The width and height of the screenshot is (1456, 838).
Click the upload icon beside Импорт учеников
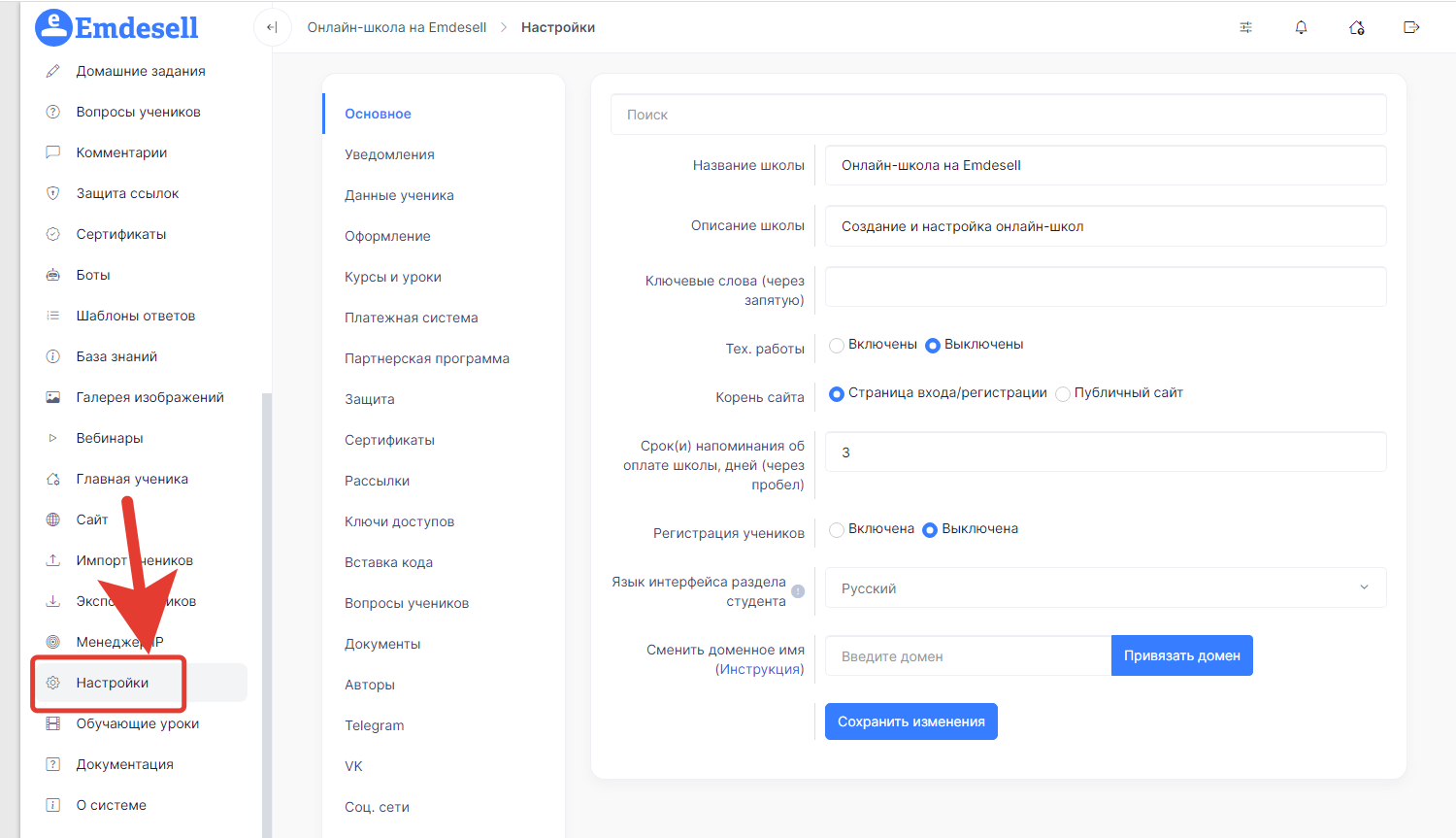click(x=53, y=560)
